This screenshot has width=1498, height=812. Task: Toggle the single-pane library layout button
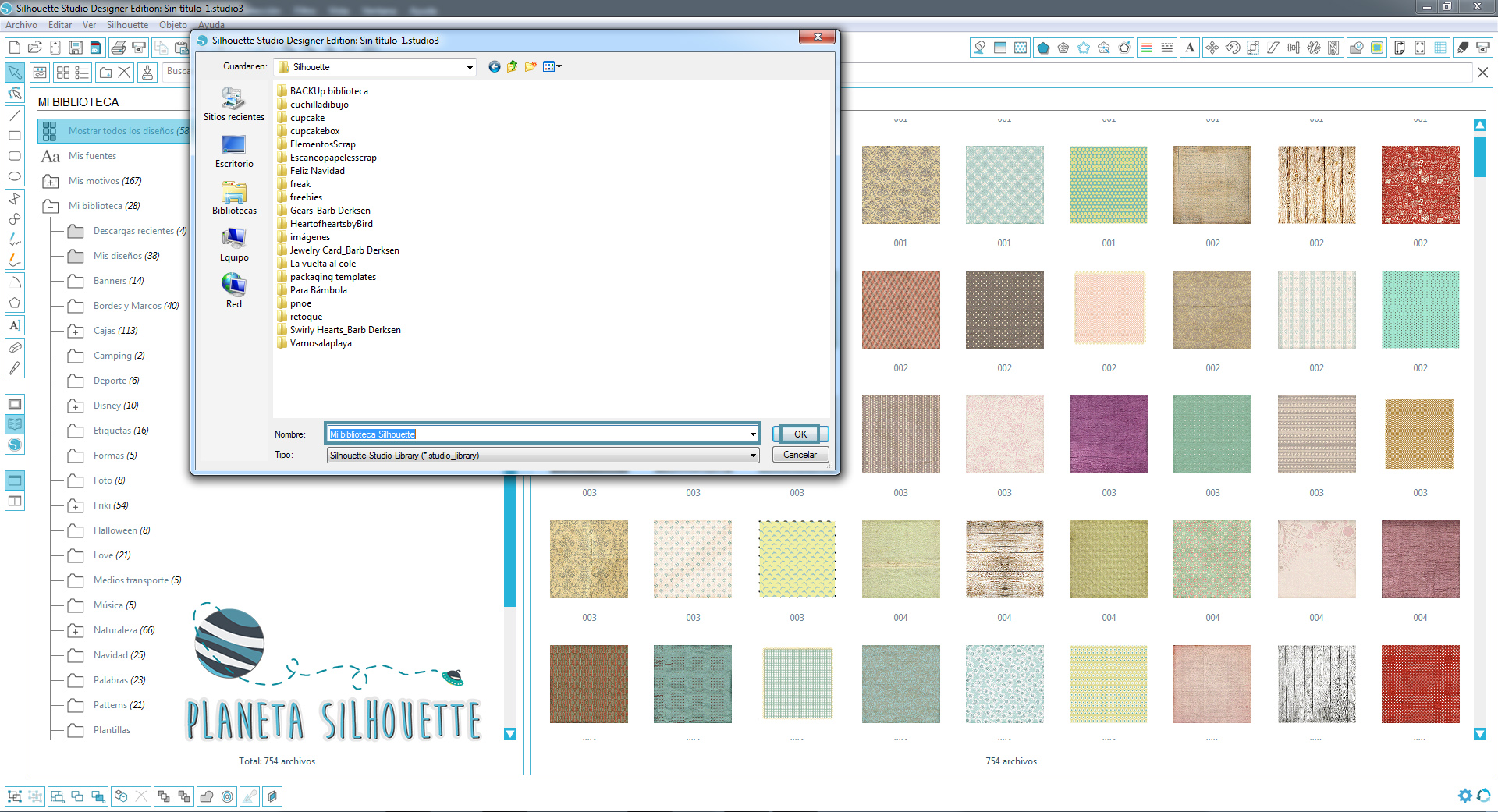click(x=15, y=480)
